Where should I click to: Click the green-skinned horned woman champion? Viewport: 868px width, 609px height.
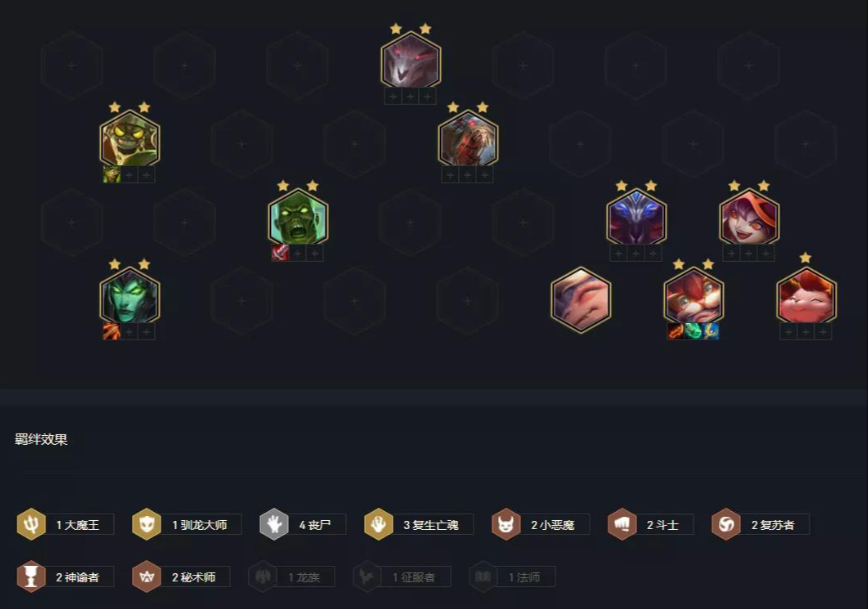[130, 296]
